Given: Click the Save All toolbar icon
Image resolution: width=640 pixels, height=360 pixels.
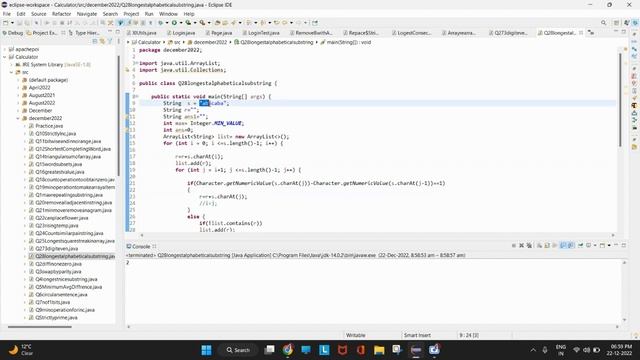Looking at the screenshot, I should [27, 23].
